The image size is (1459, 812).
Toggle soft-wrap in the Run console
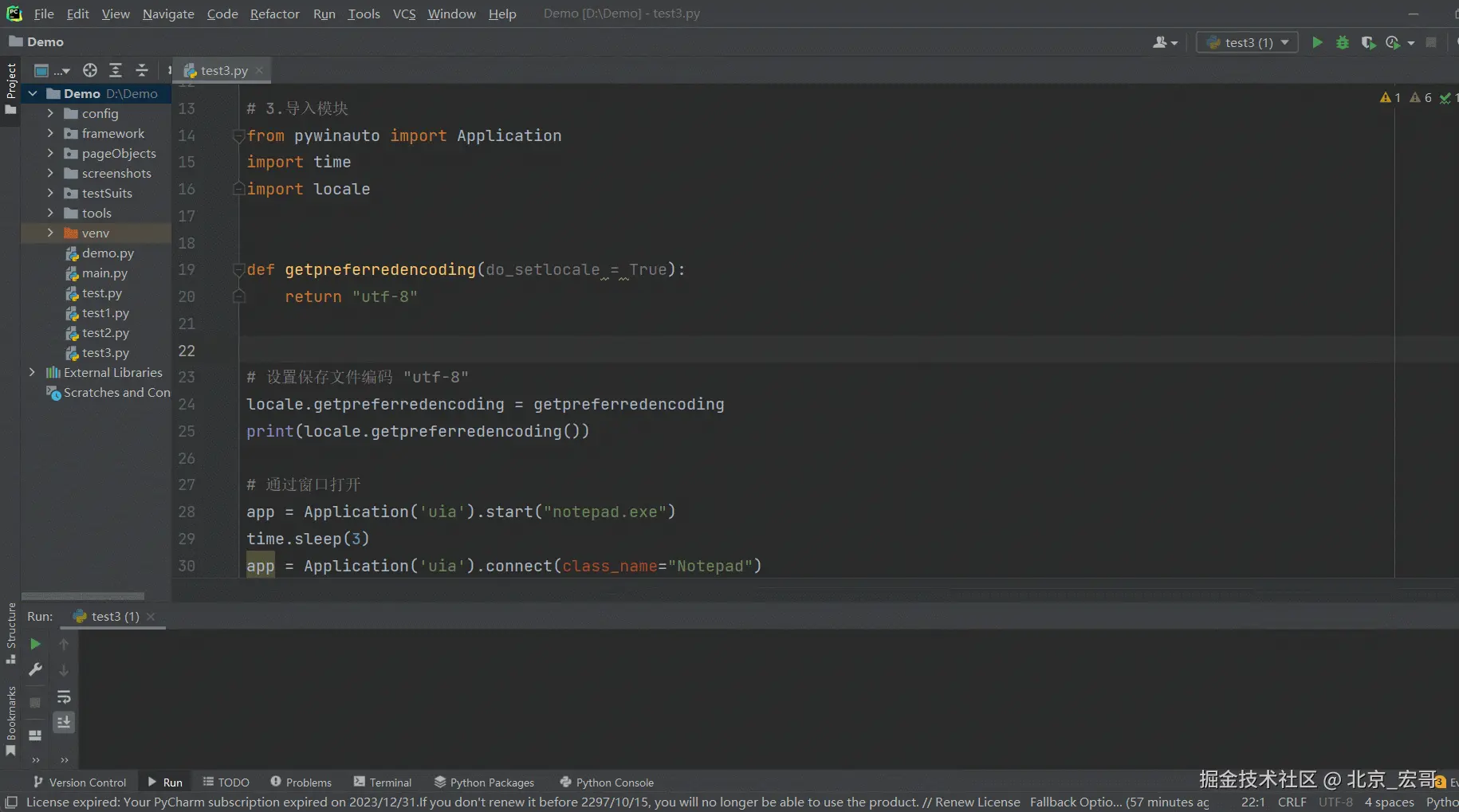click(x=64, y=697)
